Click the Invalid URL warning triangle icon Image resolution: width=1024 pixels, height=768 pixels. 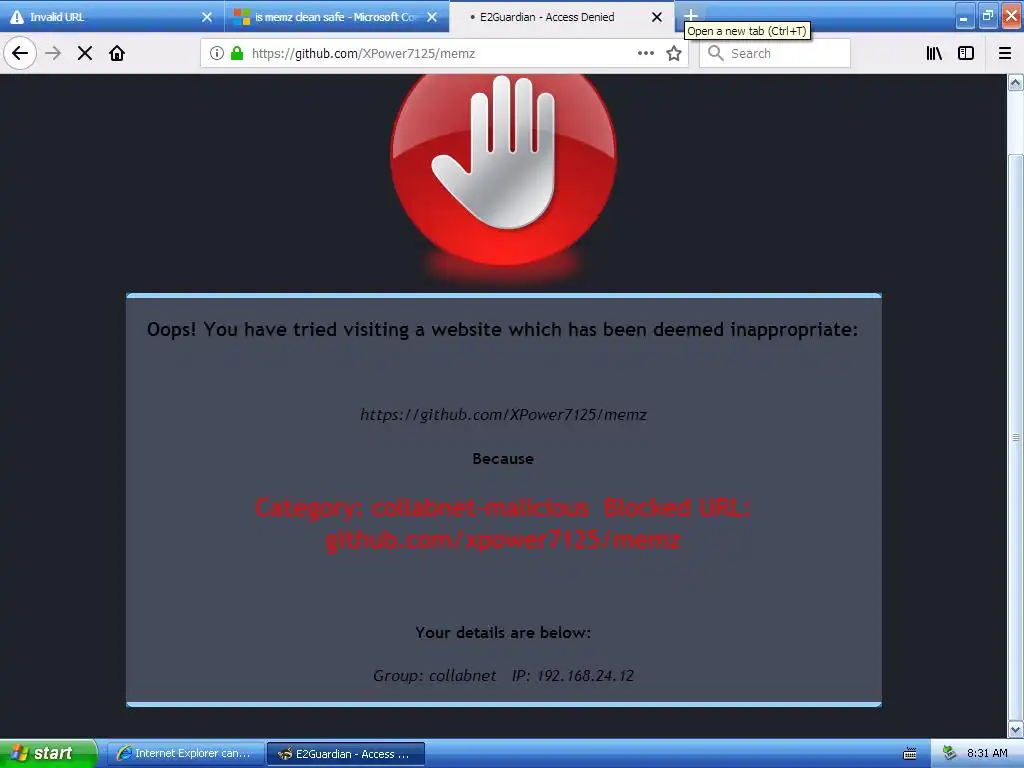tap(16, 17)
